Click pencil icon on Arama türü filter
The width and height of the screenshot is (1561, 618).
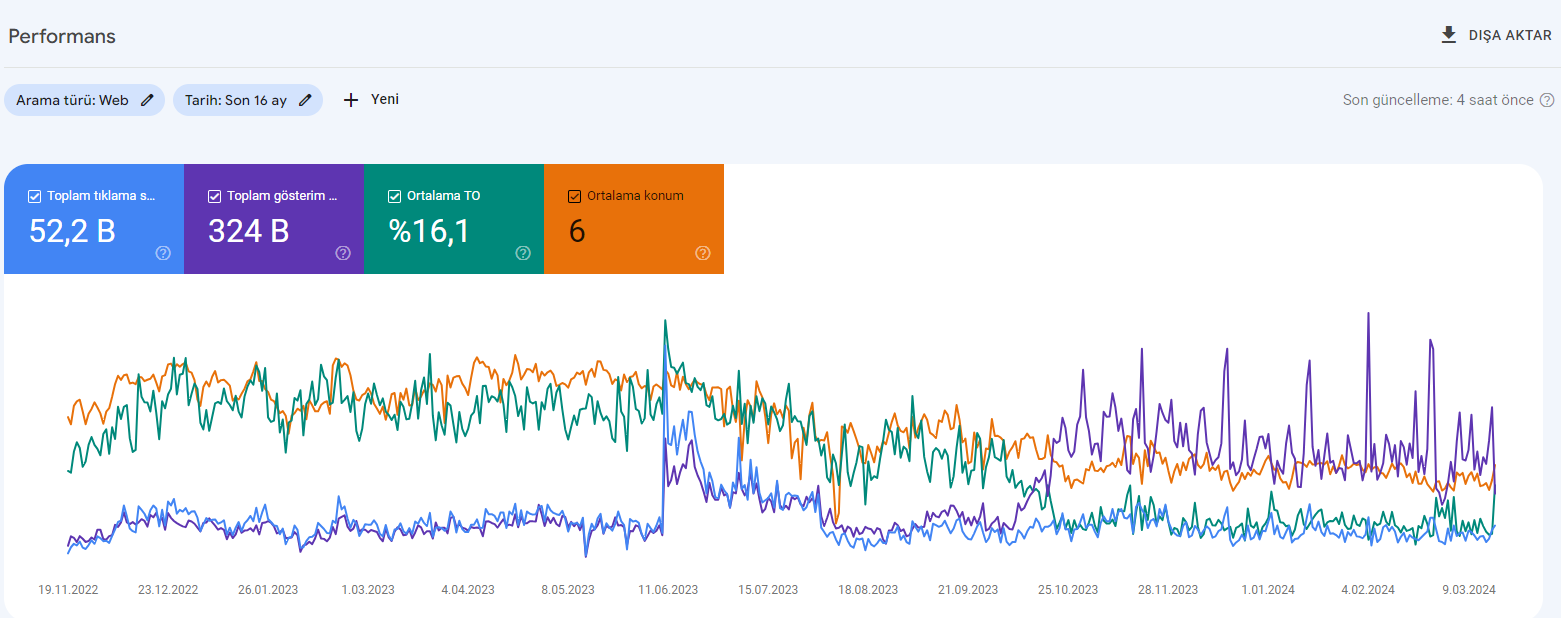[x=148, y=100]
